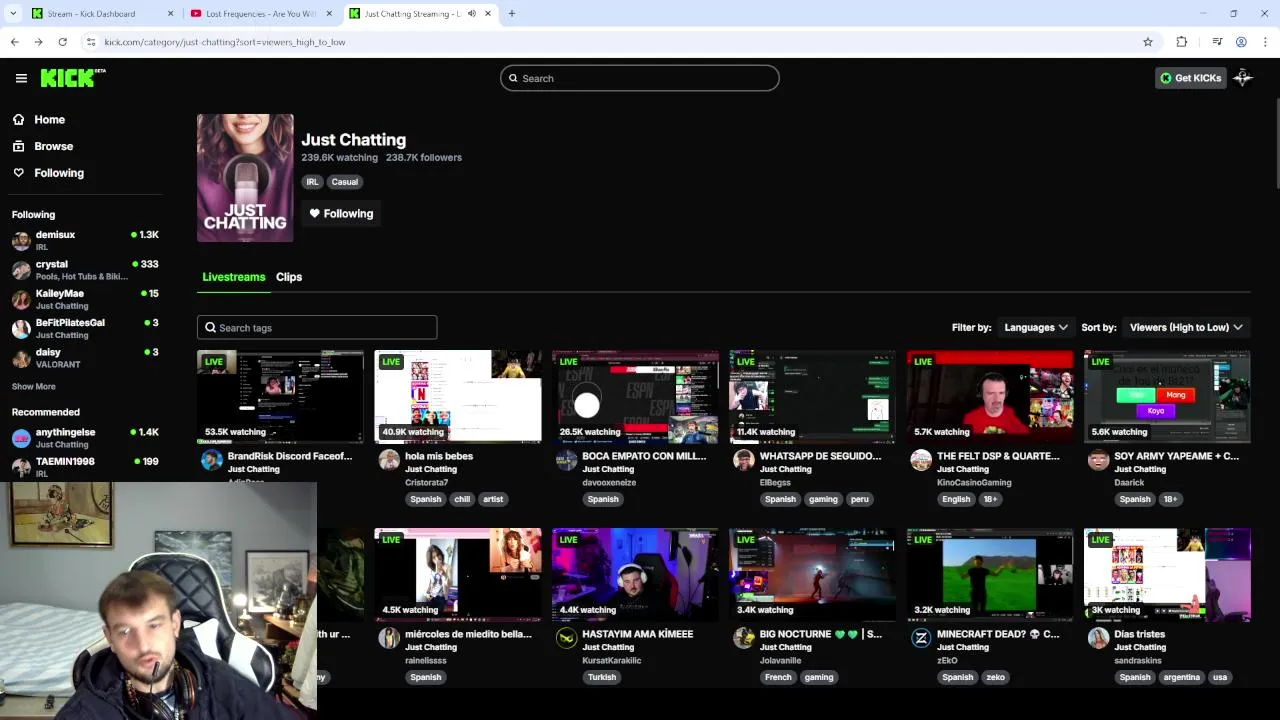Click the Get KICKs button

click(x=1190, y=78)
